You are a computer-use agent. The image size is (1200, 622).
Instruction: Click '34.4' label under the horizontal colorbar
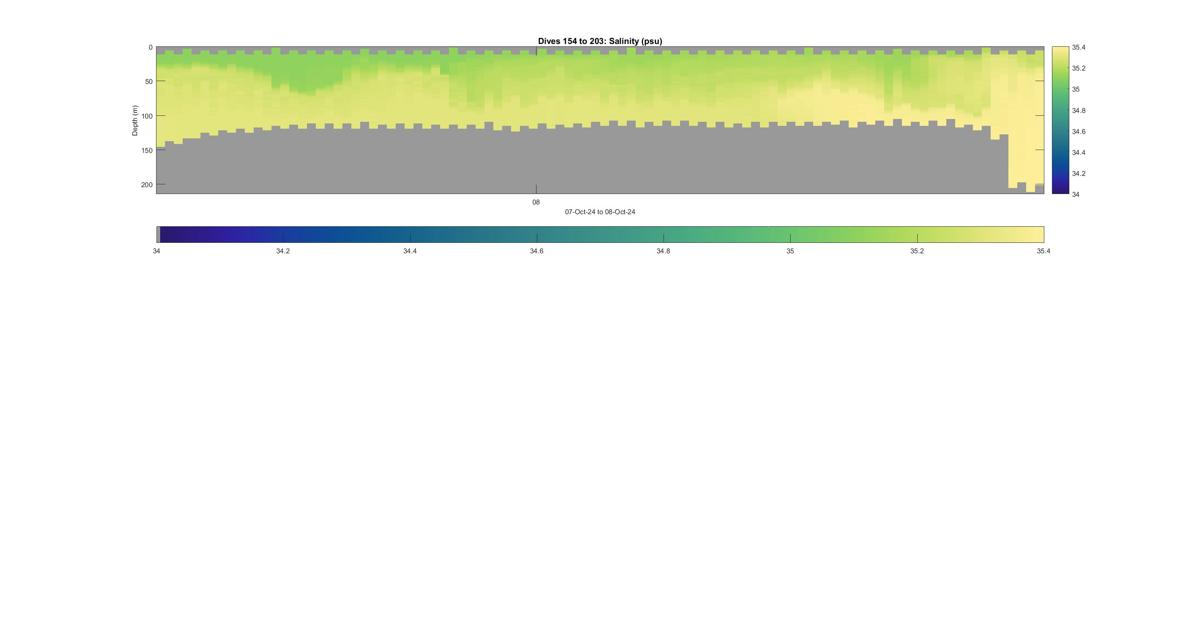[410, 251]
